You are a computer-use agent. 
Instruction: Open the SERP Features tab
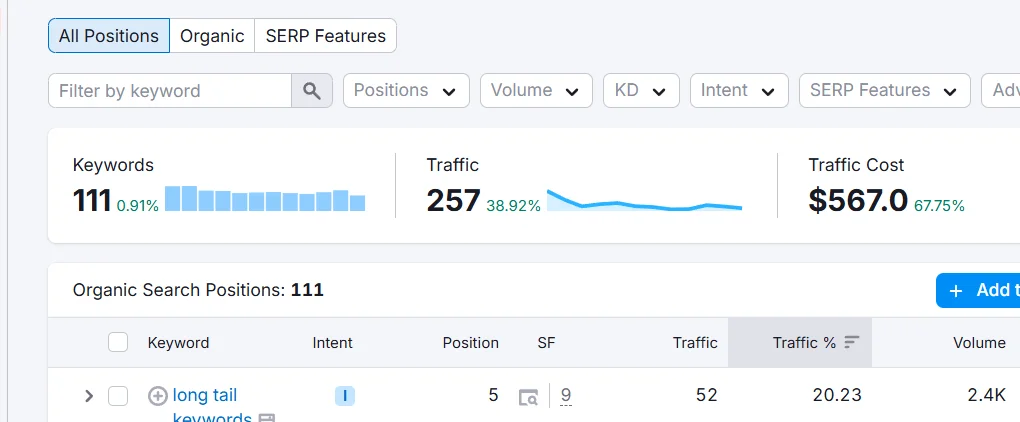(x=325, y=36)
